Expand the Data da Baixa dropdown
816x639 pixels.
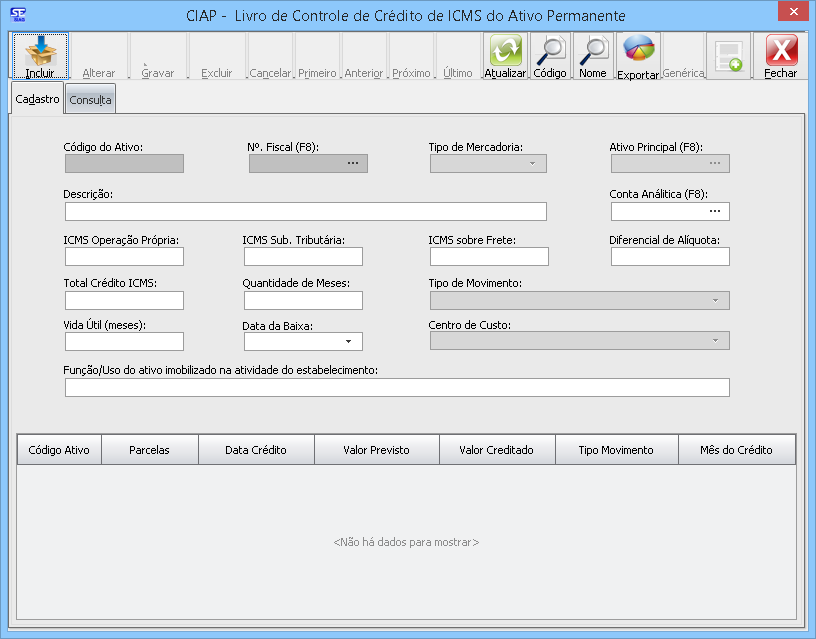[x=348, y=342]
